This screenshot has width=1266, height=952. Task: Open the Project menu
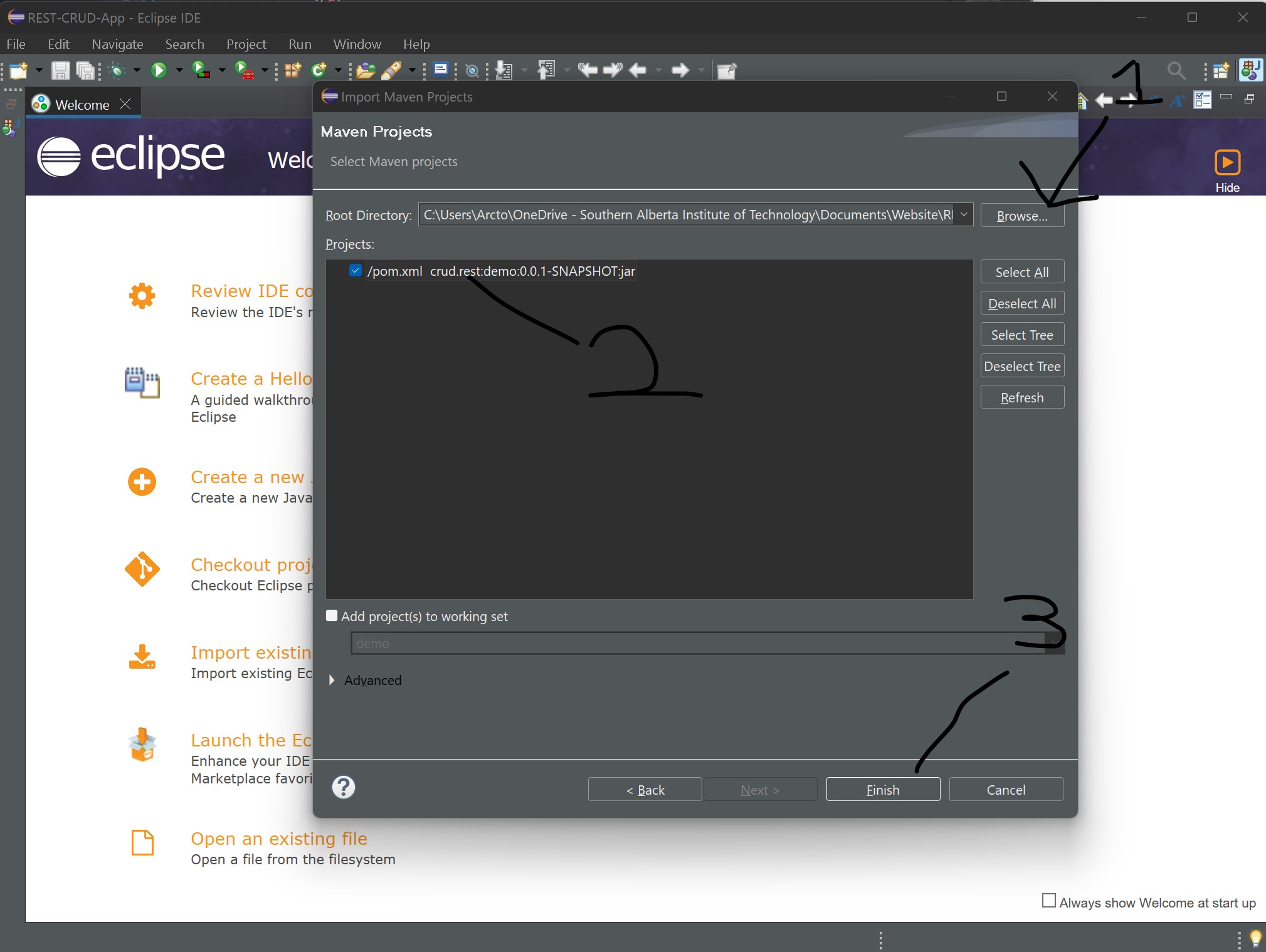click(x=246, y=44)
